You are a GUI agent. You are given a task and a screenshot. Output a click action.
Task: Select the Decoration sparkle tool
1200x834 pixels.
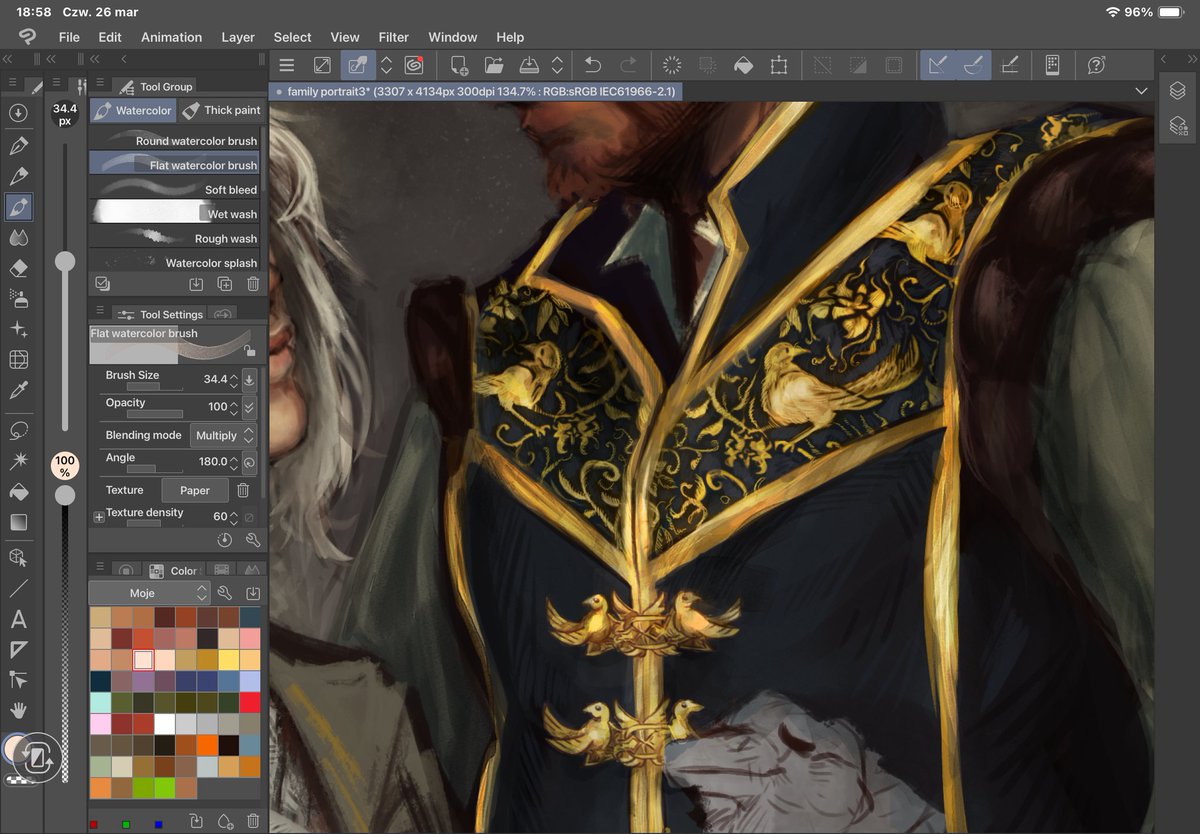pos(18,329)
